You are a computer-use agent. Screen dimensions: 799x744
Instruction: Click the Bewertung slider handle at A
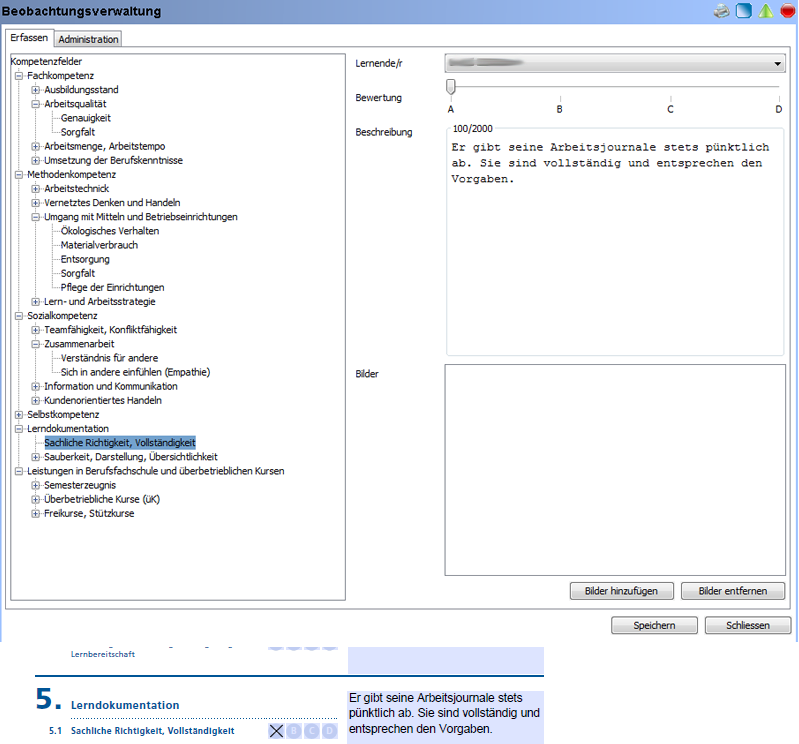(x=450, y=87)
